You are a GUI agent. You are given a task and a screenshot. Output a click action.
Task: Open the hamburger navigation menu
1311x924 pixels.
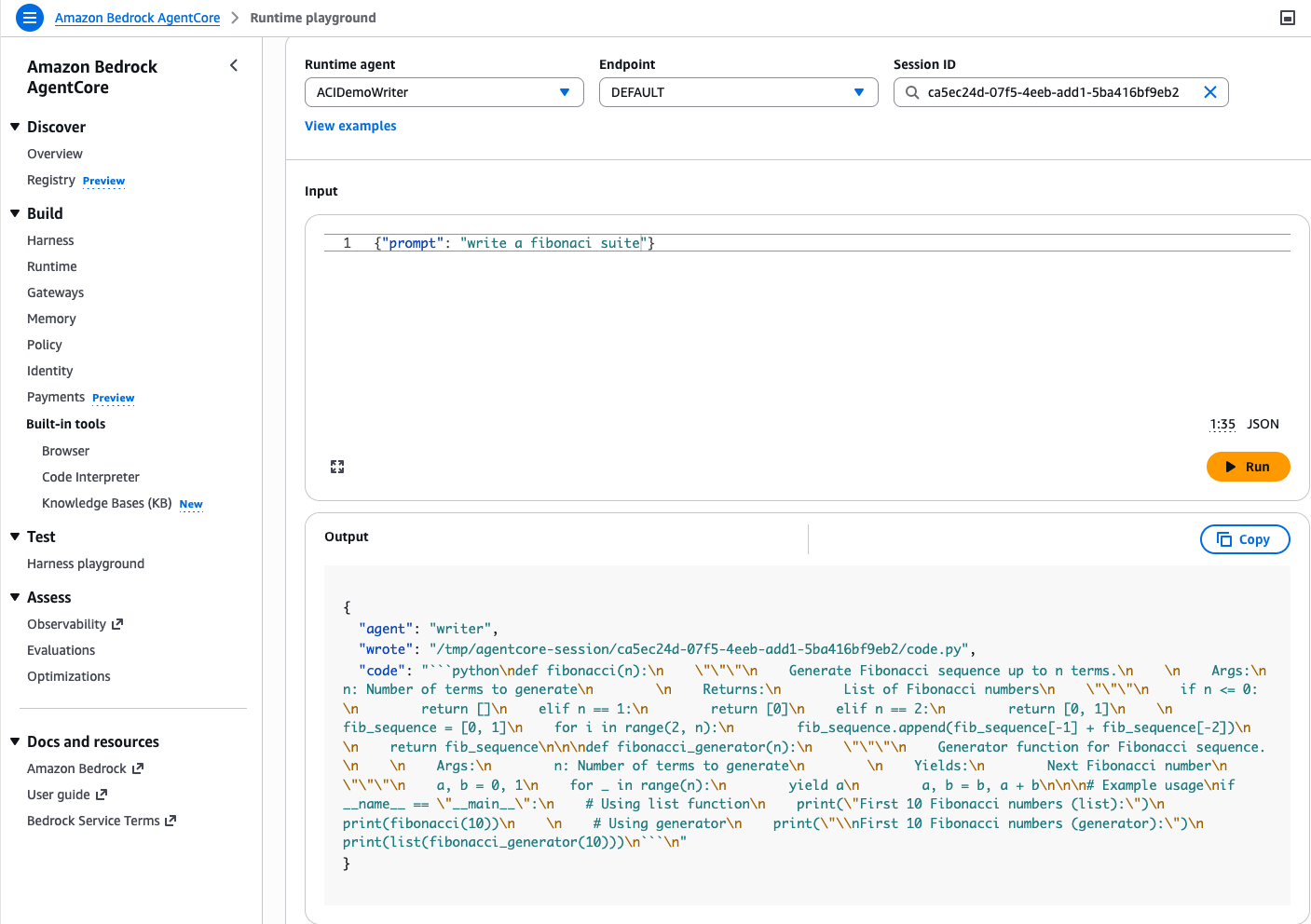(x=30, y=18)
